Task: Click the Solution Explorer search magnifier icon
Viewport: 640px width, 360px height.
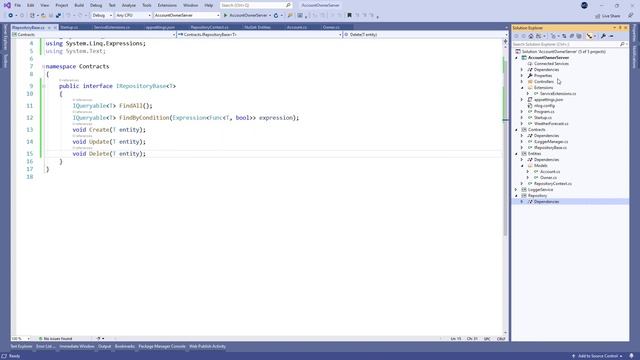Action: (622, 44)
